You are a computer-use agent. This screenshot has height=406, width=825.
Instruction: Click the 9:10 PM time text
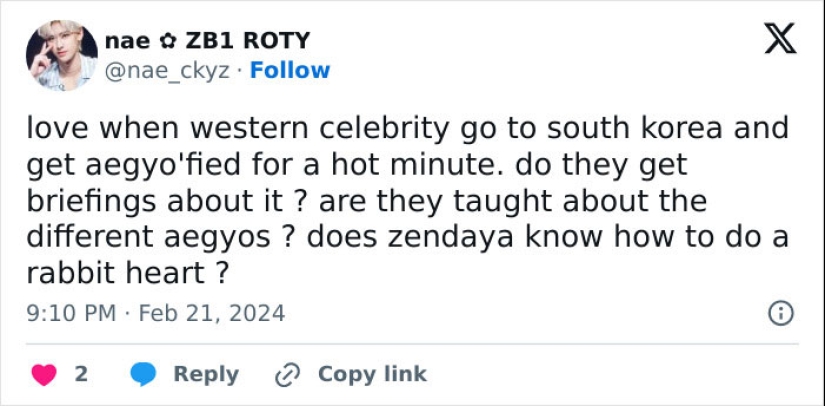(x=72, y=313)
